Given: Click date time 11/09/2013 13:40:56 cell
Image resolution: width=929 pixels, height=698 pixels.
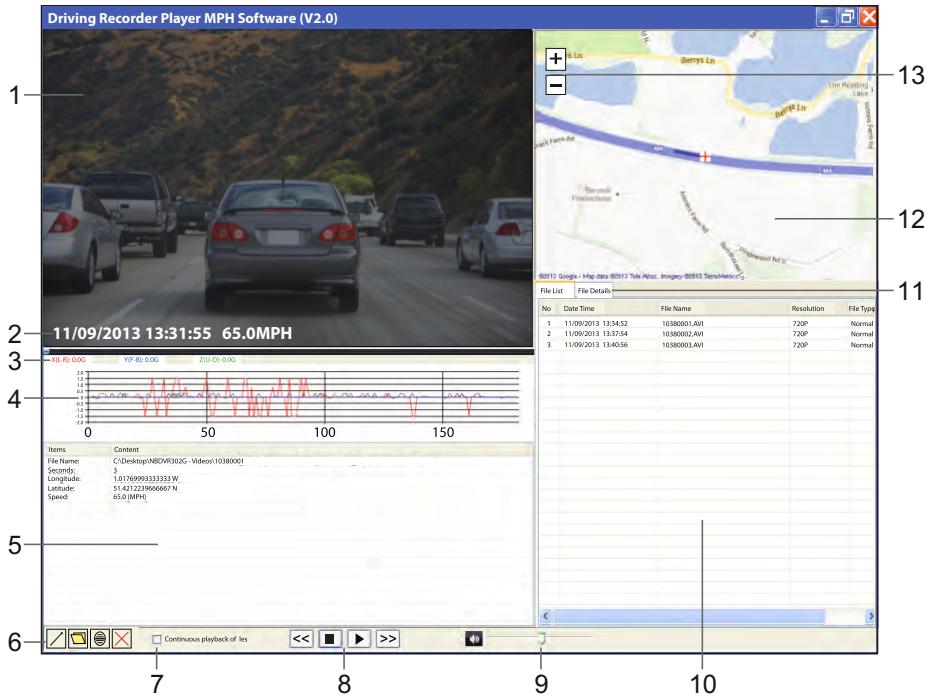Looking at the screenshot, I should point(595,345).
